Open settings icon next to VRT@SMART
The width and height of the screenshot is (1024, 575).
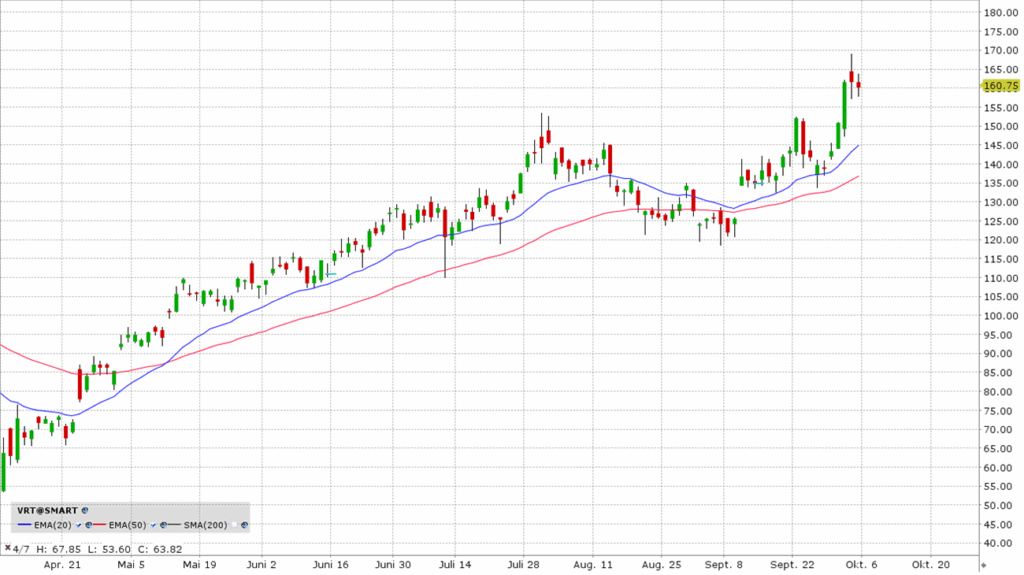coord(85,510)
